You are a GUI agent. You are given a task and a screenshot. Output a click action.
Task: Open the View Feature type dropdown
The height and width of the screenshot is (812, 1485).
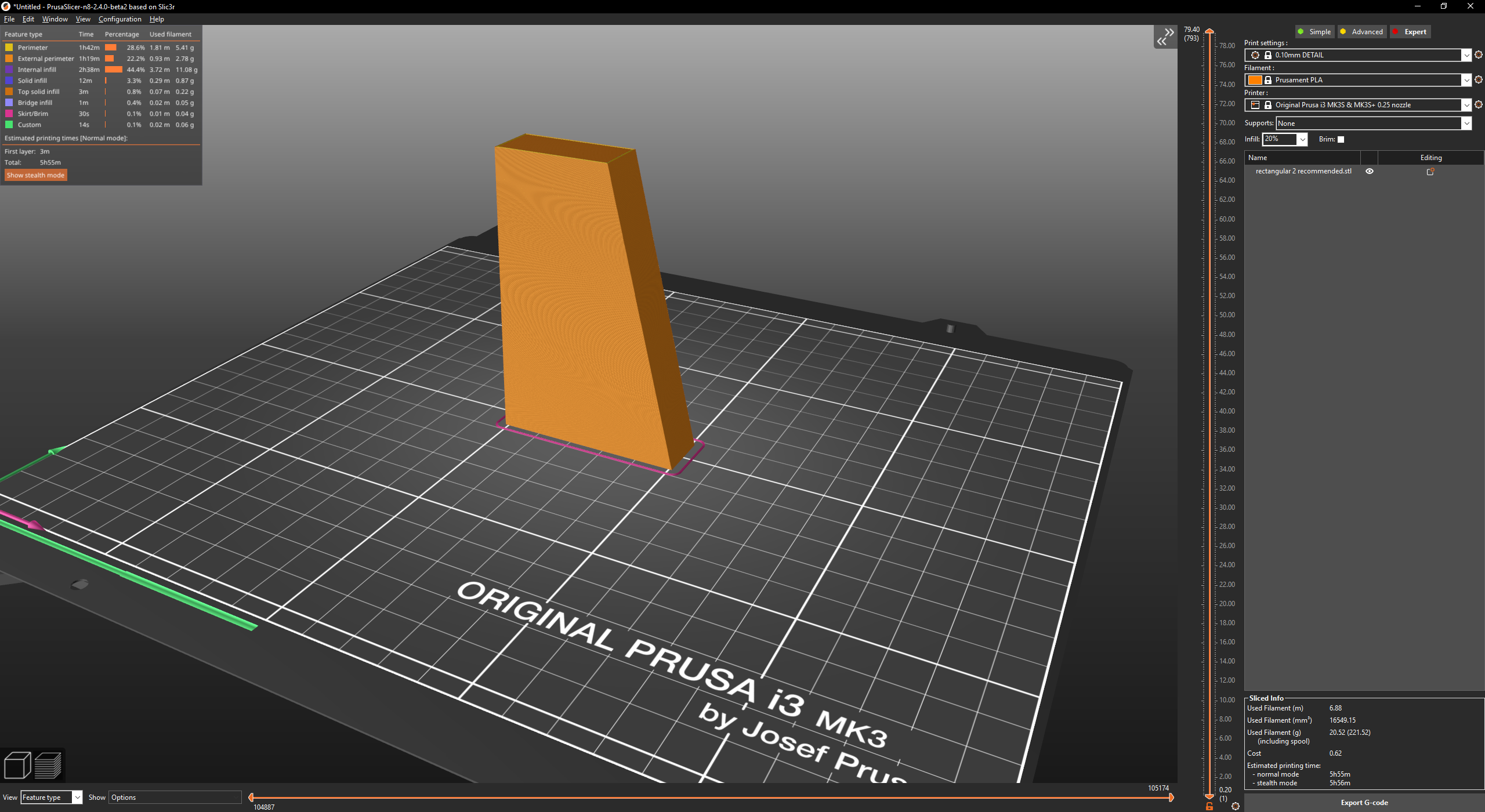coord(51,797)
